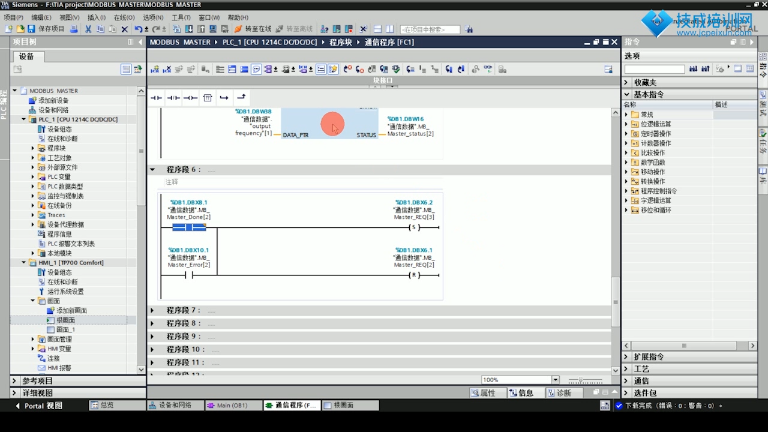
Task: Click the Delete X icon
Action: (124, 29)
